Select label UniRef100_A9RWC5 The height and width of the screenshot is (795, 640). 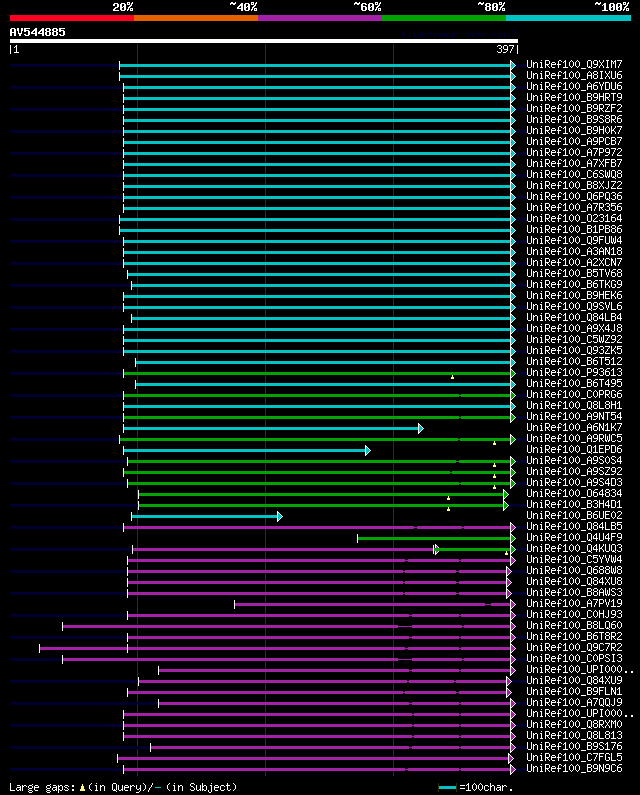coord(574,439)
